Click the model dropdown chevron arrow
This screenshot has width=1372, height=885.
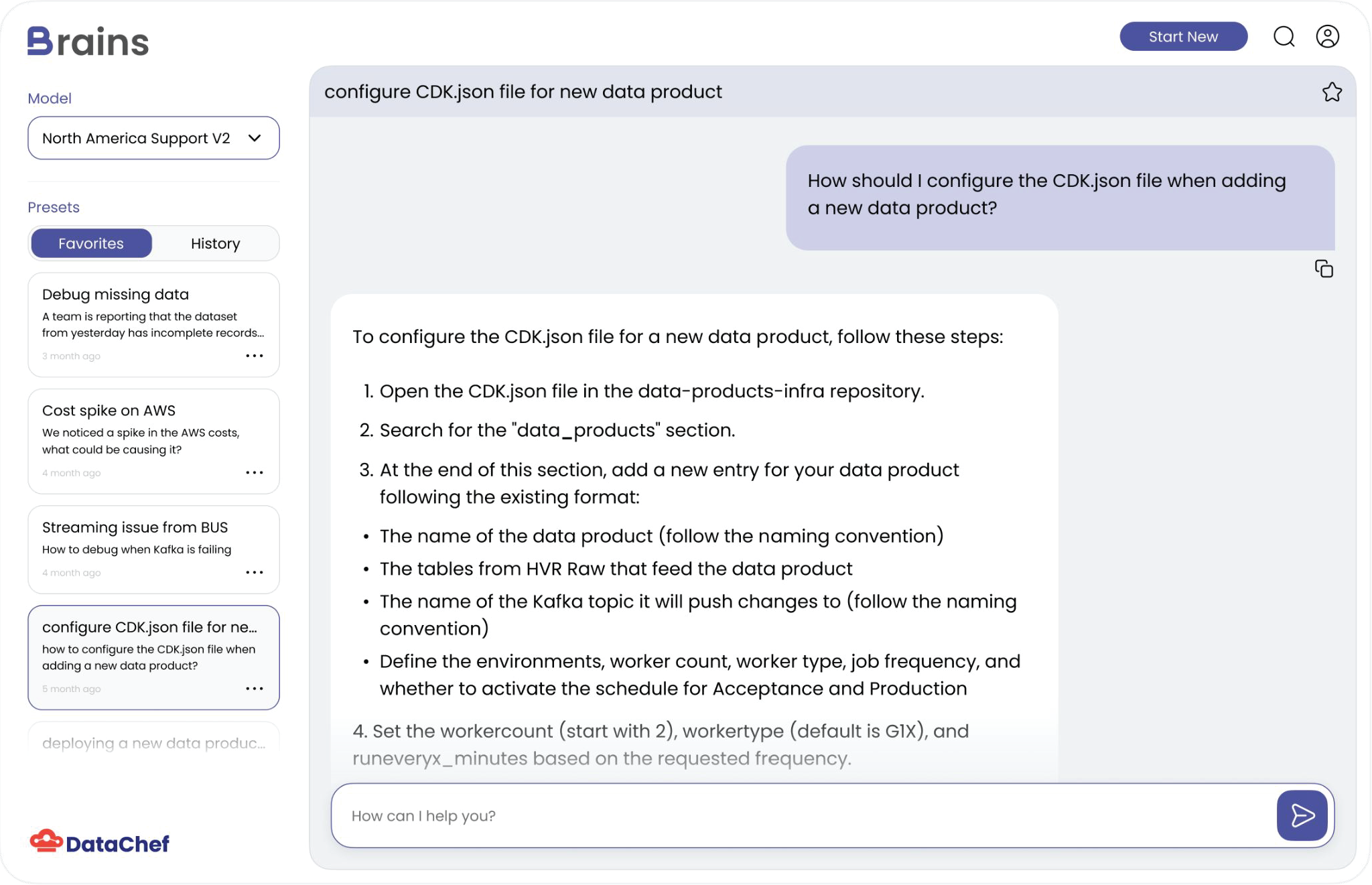(255, 138)
